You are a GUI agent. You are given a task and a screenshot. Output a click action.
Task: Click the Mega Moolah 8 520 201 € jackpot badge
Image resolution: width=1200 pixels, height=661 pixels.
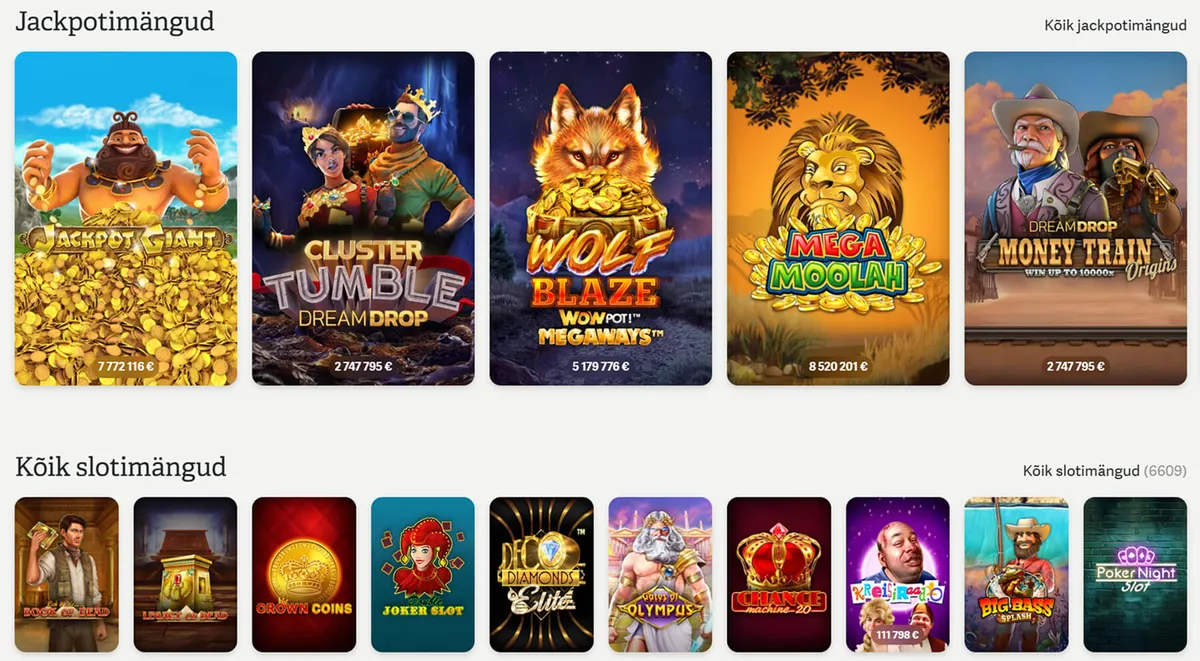(838, 367)
